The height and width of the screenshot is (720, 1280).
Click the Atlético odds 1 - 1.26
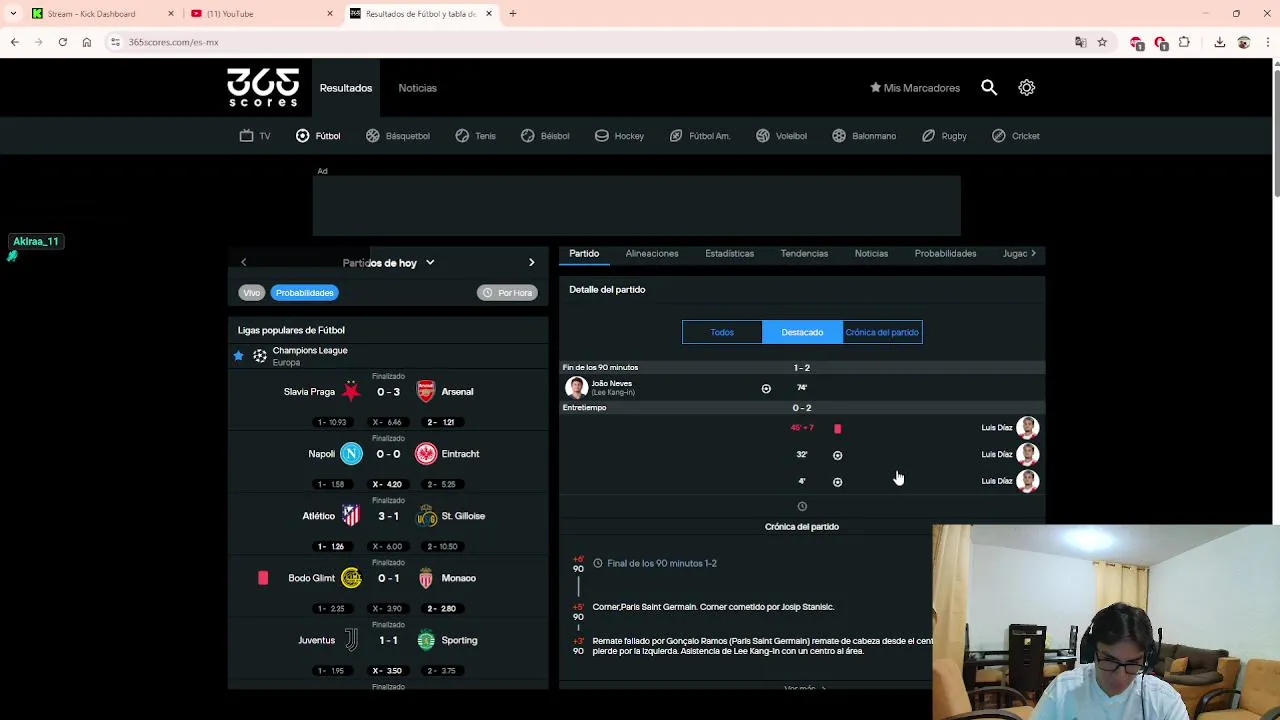pos(331,547)
